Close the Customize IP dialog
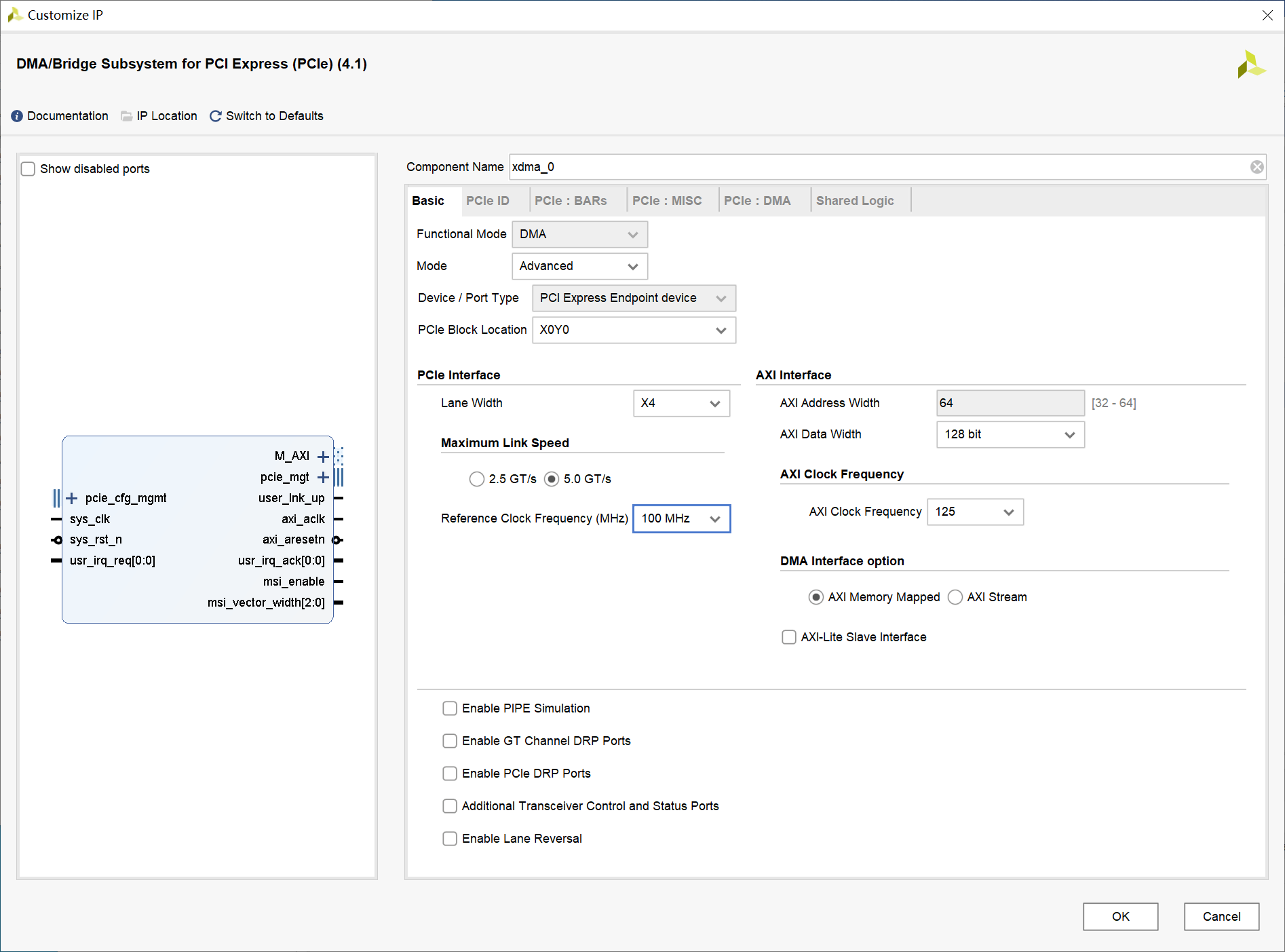1285x952 pixels. coord(1267,15)
